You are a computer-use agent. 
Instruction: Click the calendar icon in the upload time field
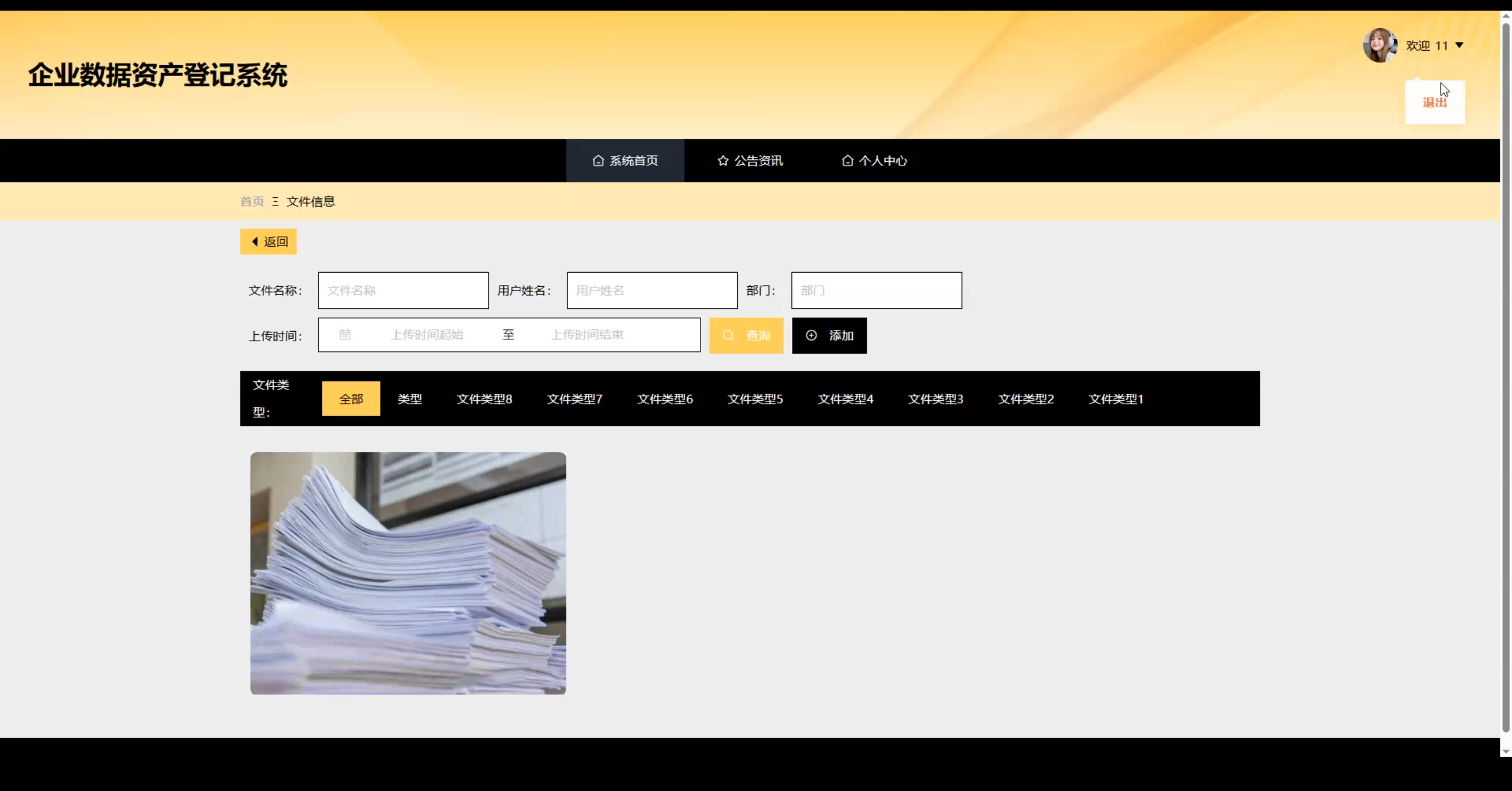click(x=345, y=334)
